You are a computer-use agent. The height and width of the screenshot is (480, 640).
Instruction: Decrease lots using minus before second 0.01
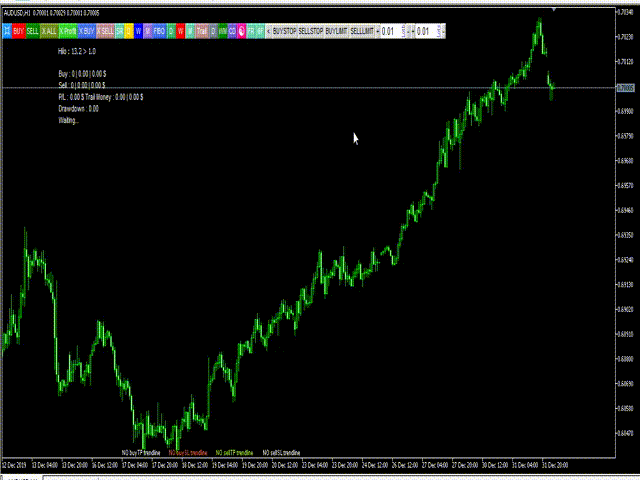413,31
